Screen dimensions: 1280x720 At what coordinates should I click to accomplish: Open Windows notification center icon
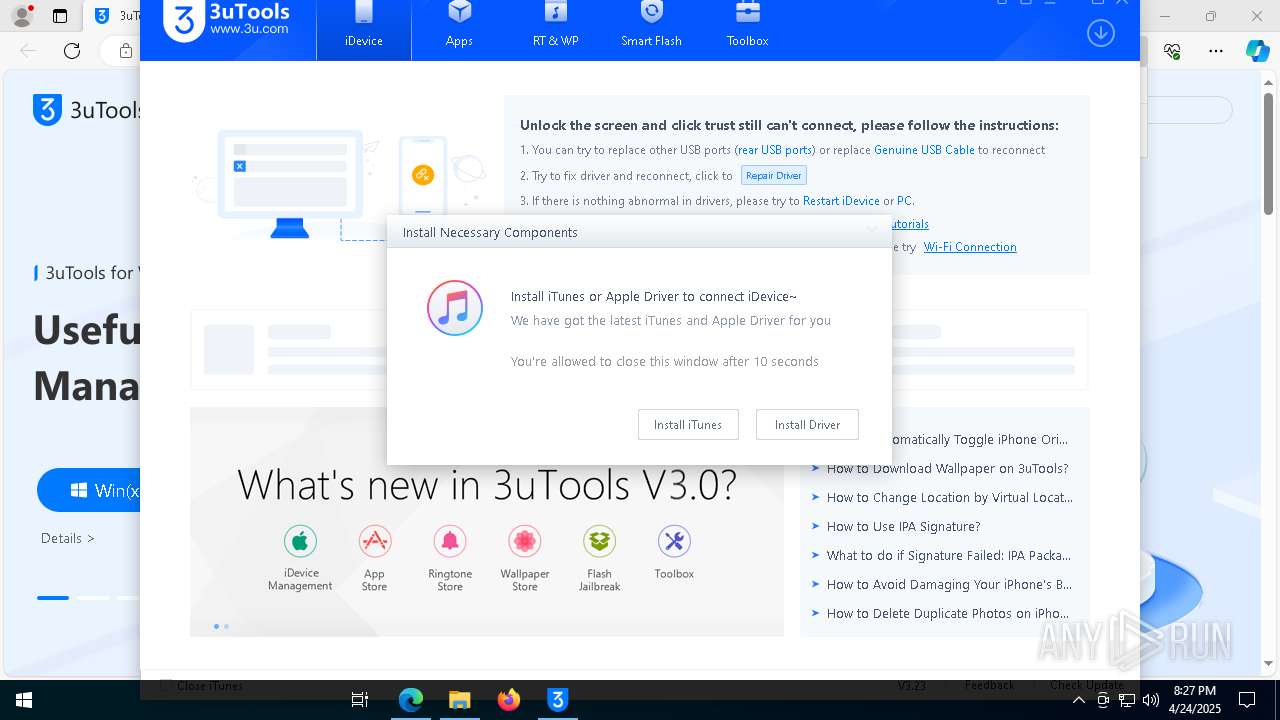(1247, 701)
